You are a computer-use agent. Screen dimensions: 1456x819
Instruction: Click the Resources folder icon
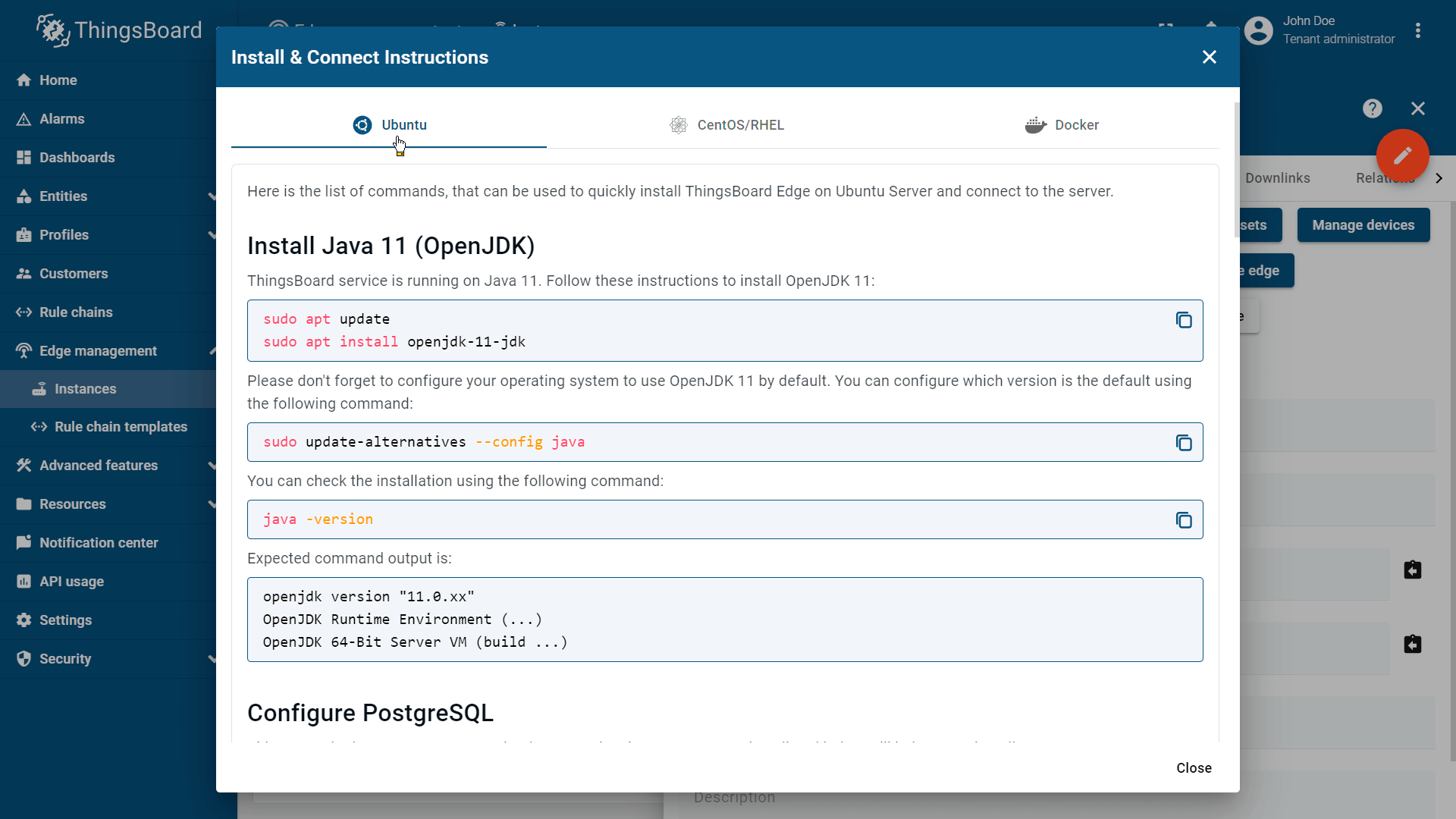24,504
